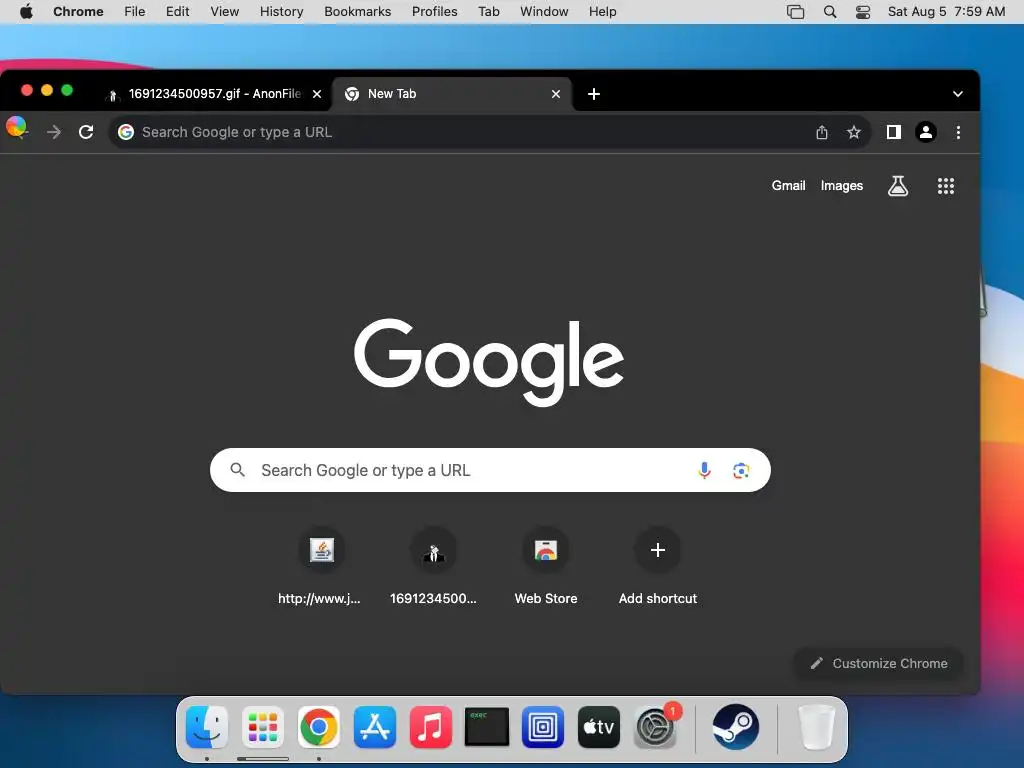Open the Apple menu
The image size is (1024, 768).
26,12
